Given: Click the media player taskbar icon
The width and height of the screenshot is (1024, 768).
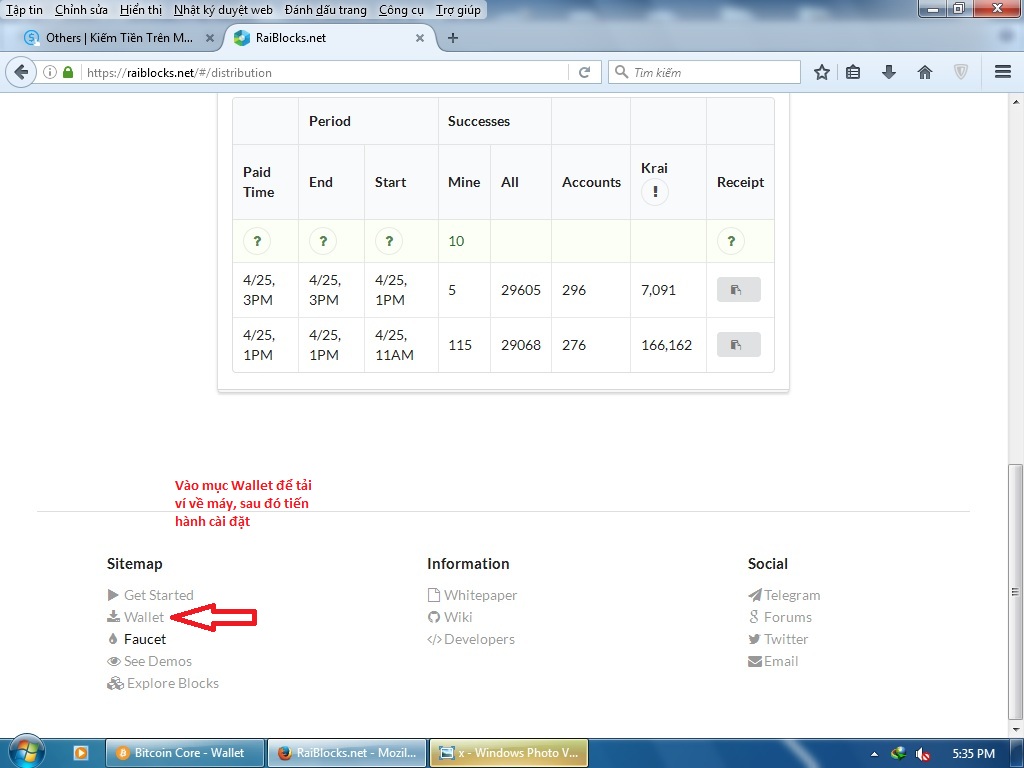Looking at the screenshot, I should [x=80, y=753].
